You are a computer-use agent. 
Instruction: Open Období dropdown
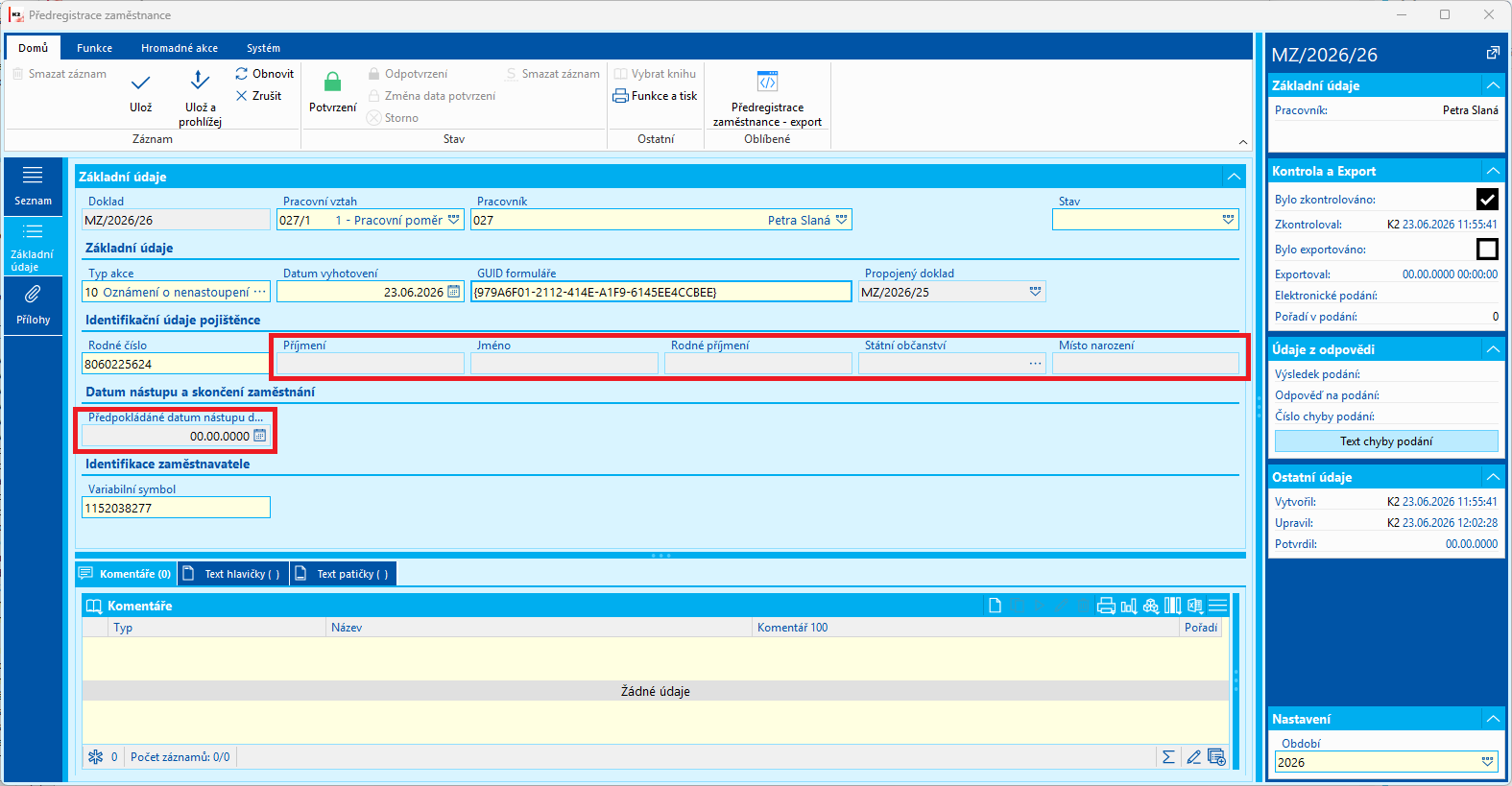pyautogui.click(x=1488, y=762)
